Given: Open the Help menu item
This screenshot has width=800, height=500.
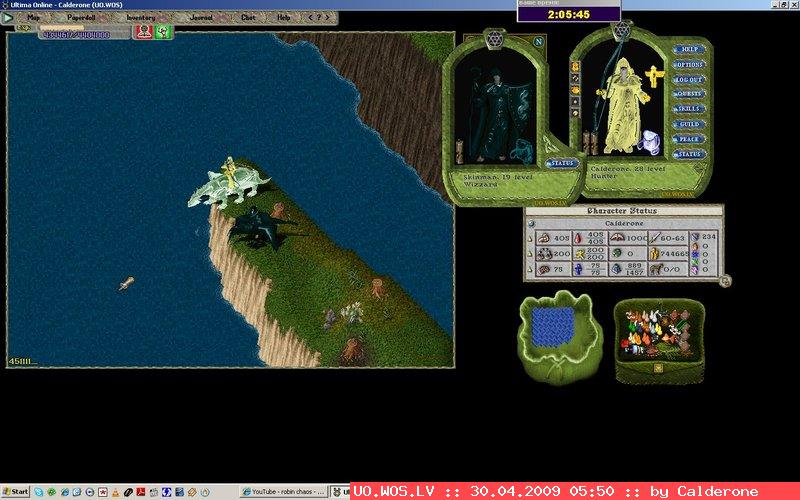Looking at the screenshot, I should [x=284, y=17].
